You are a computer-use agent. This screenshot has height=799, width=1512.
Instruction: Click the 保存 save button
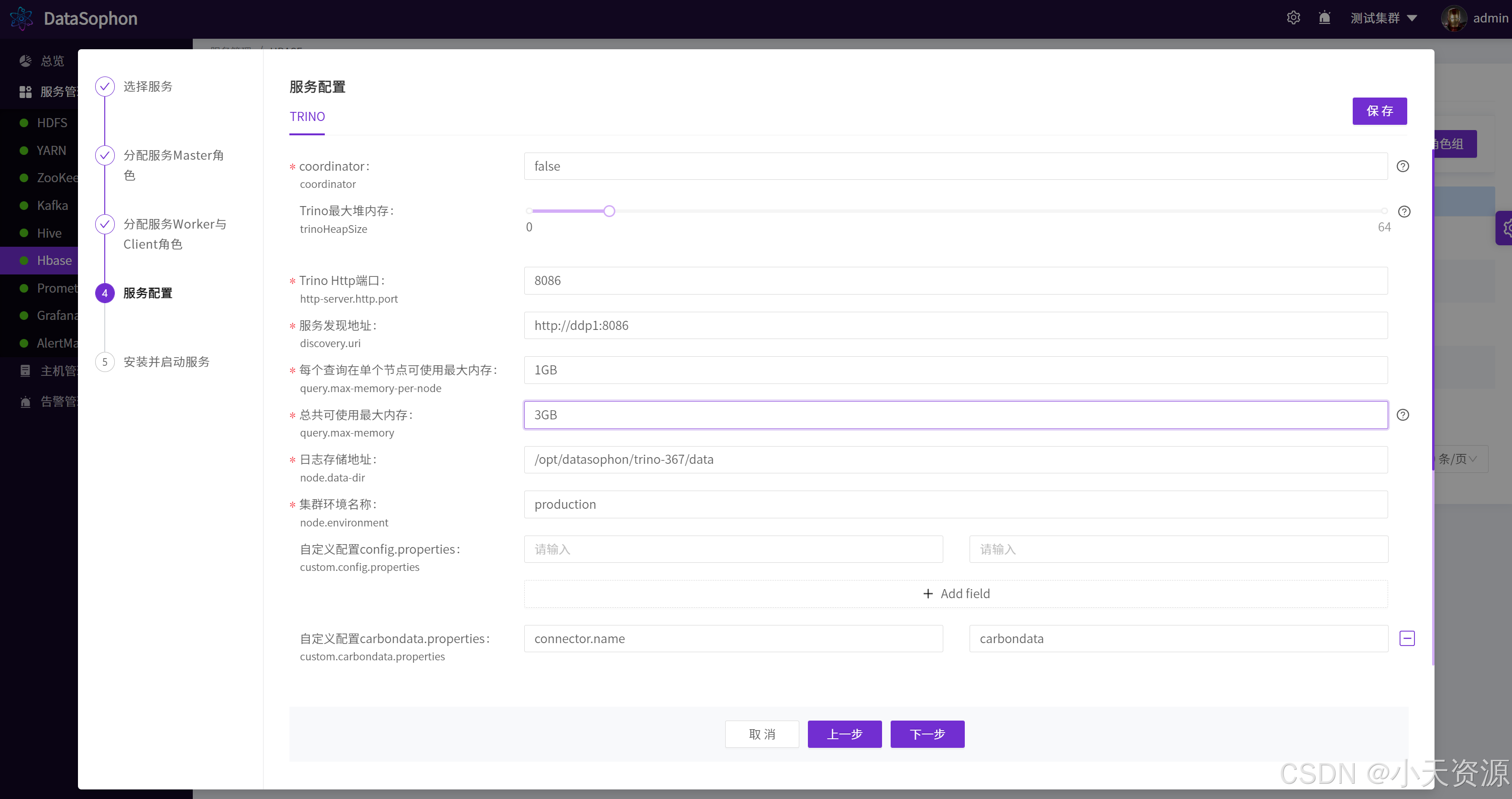[x=1380, y=111]
